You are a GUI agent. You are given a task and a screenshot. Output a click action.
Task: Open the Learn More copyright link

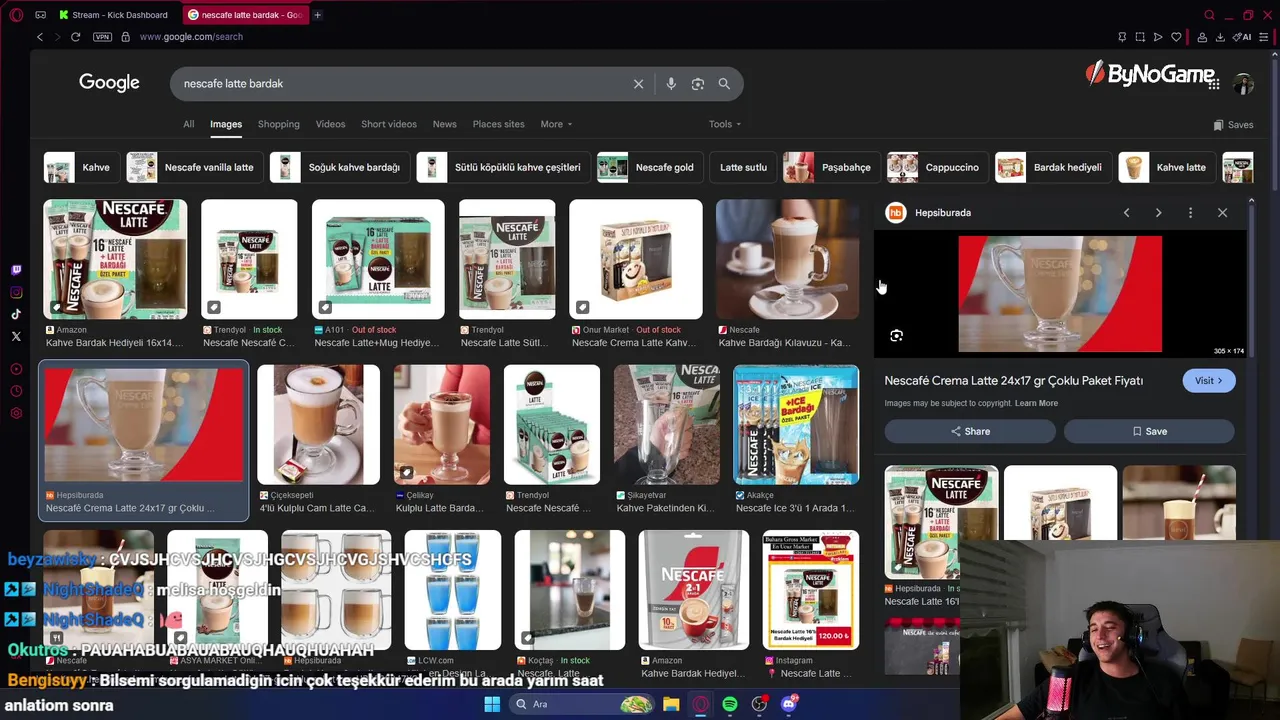click(1036, 403)
